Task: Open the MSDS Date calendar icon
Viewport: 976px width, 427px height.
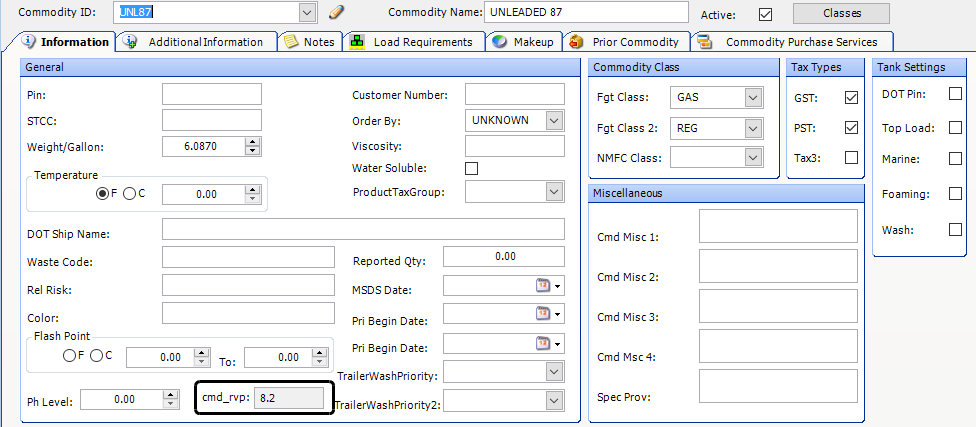Action: click(x=543, y=285)
